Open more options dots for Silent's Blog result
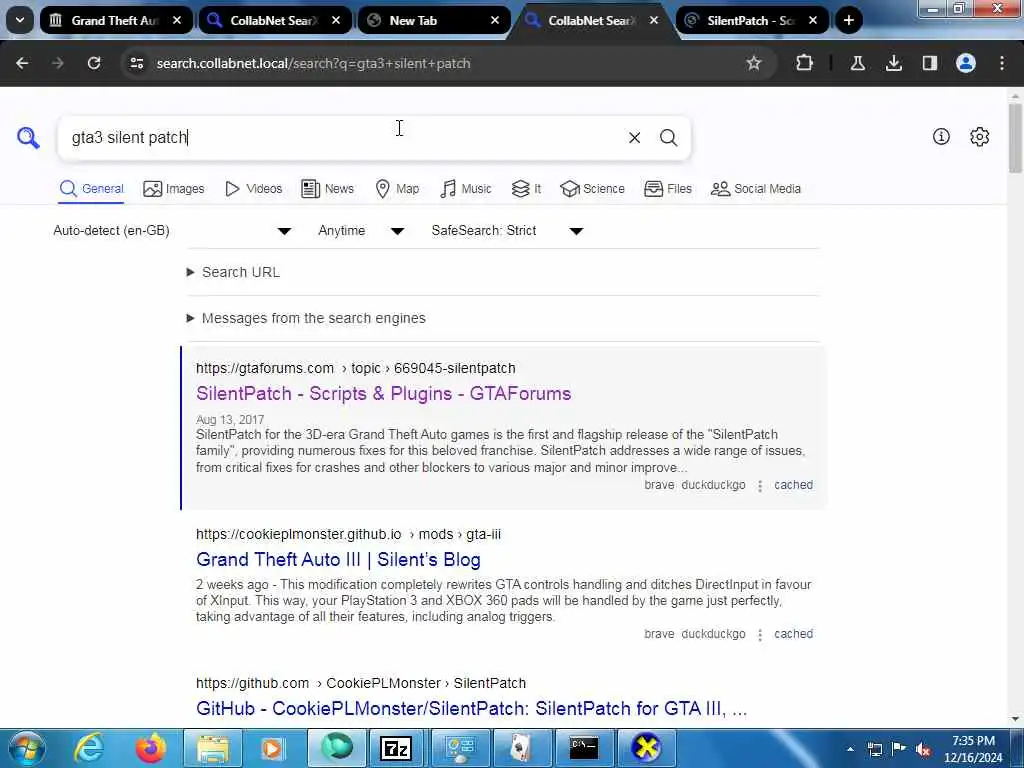This screenshot has width=1024, height=768. (760, 635)
